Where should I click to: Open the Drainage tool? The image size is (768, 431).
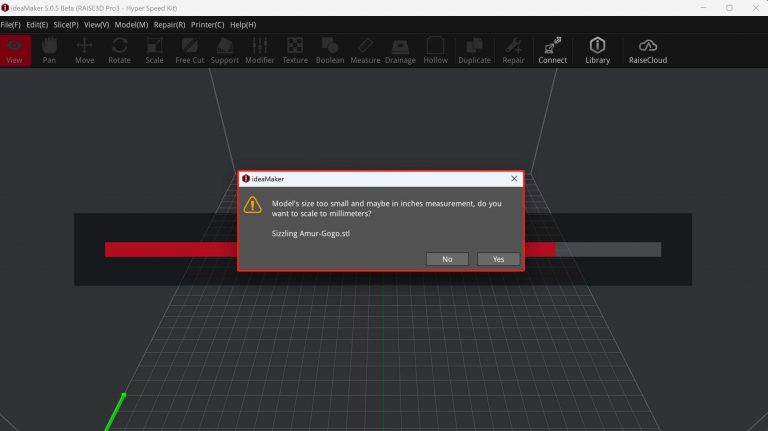[400, 50]
